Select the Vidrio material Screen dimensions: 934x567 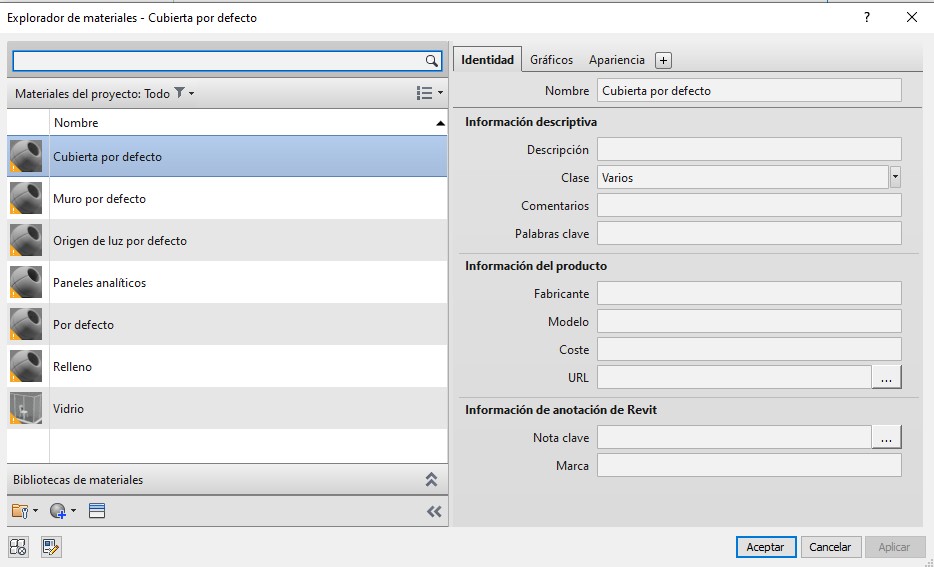tap(69, 409)
